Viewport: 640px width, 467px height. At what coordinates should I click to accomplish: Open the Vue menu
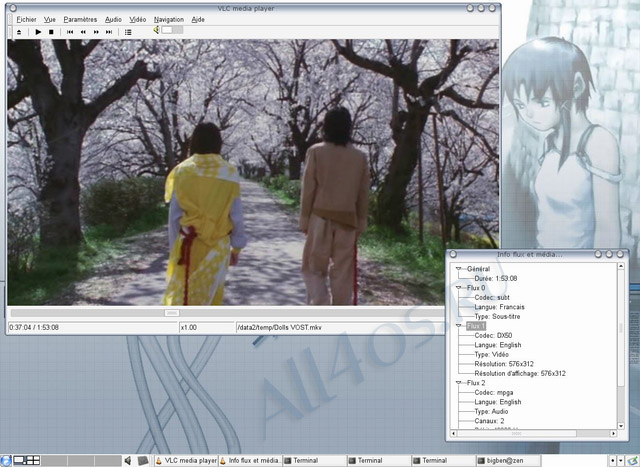click(x=50, y=19)
